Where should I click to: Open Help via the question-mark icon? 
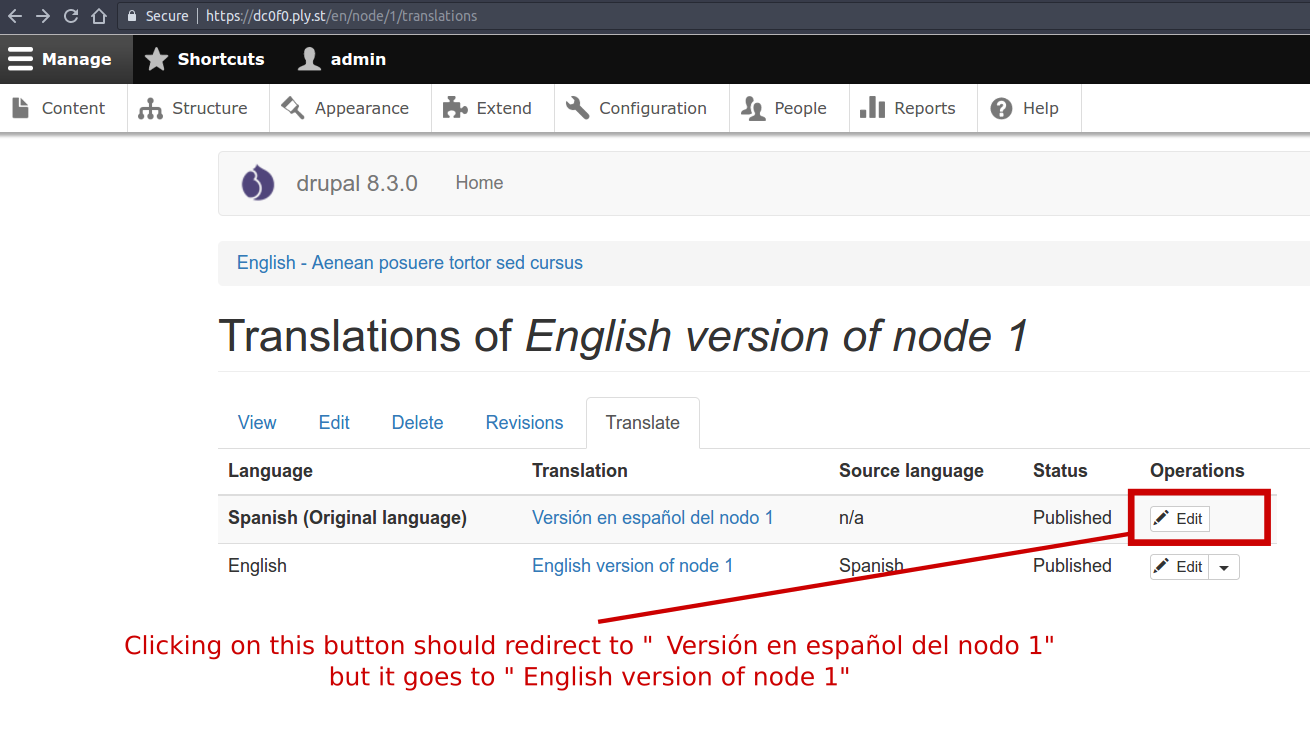1000,107
